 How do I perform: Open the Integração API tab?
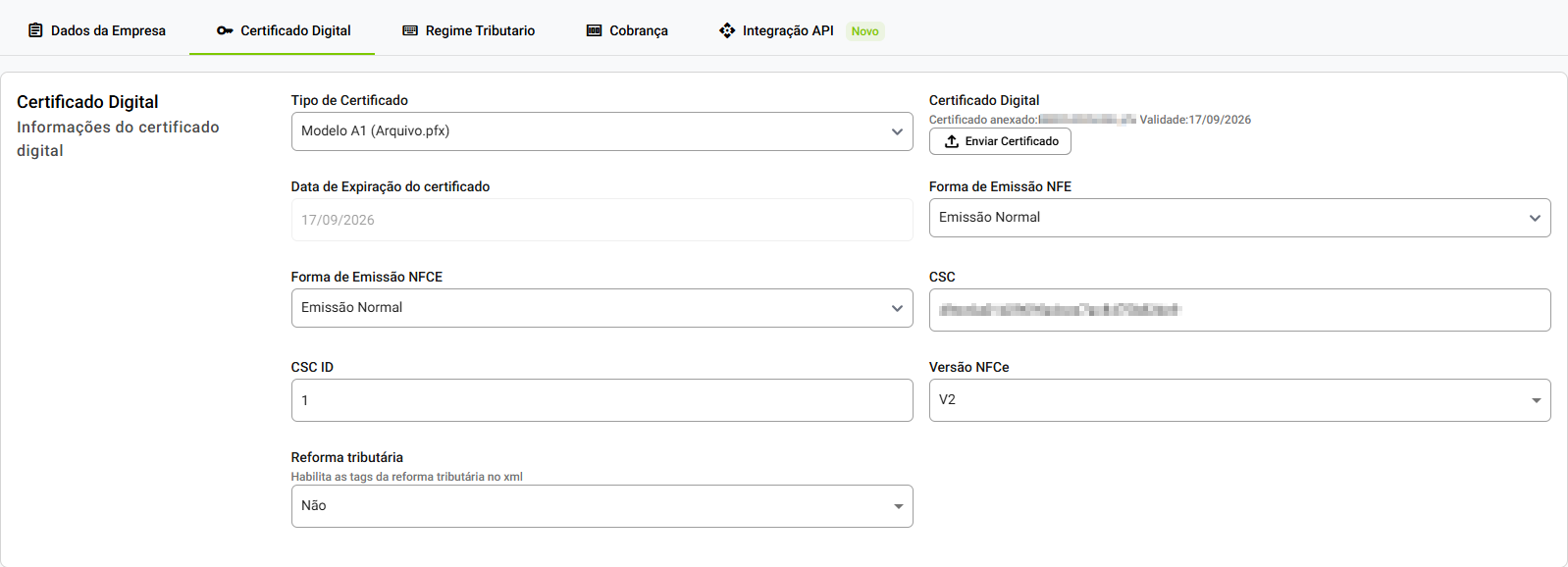tap(787, 30)
